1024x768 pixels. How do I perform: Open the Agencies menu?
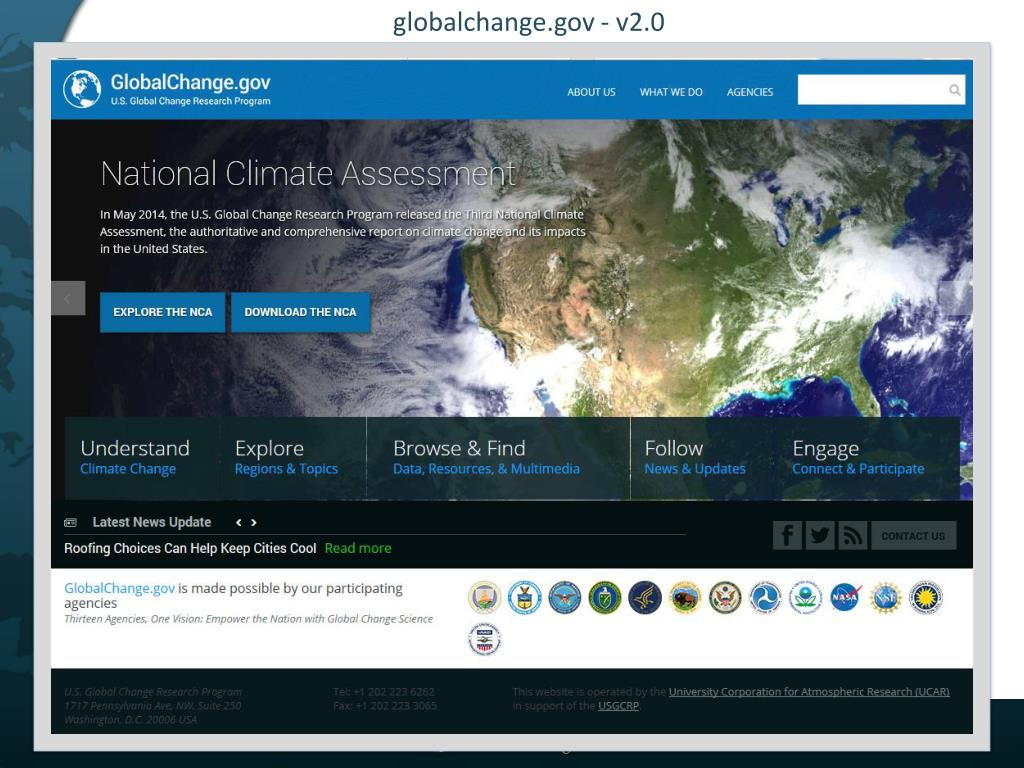pyautogui.click(x=750, y=92)
